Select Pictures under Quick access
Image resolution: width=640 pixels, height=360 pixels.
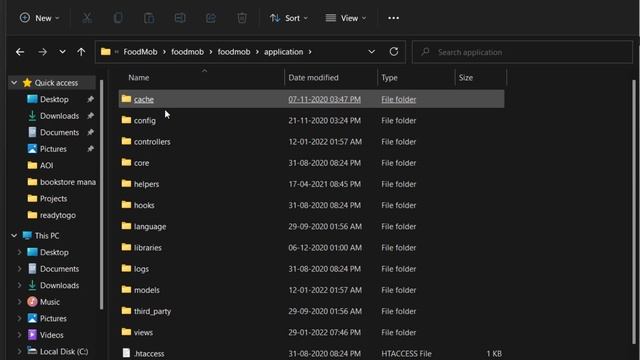click(x=53, y=149)
